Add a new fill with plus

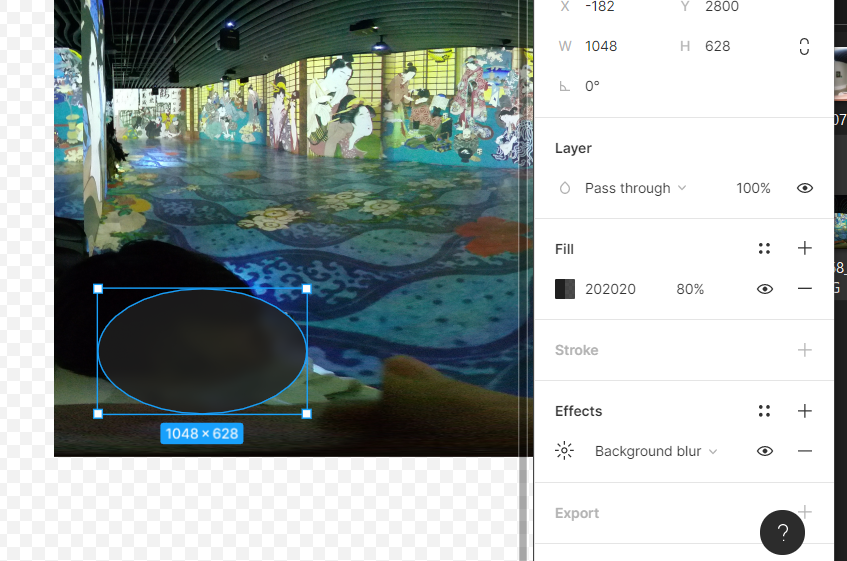point(804,248)
